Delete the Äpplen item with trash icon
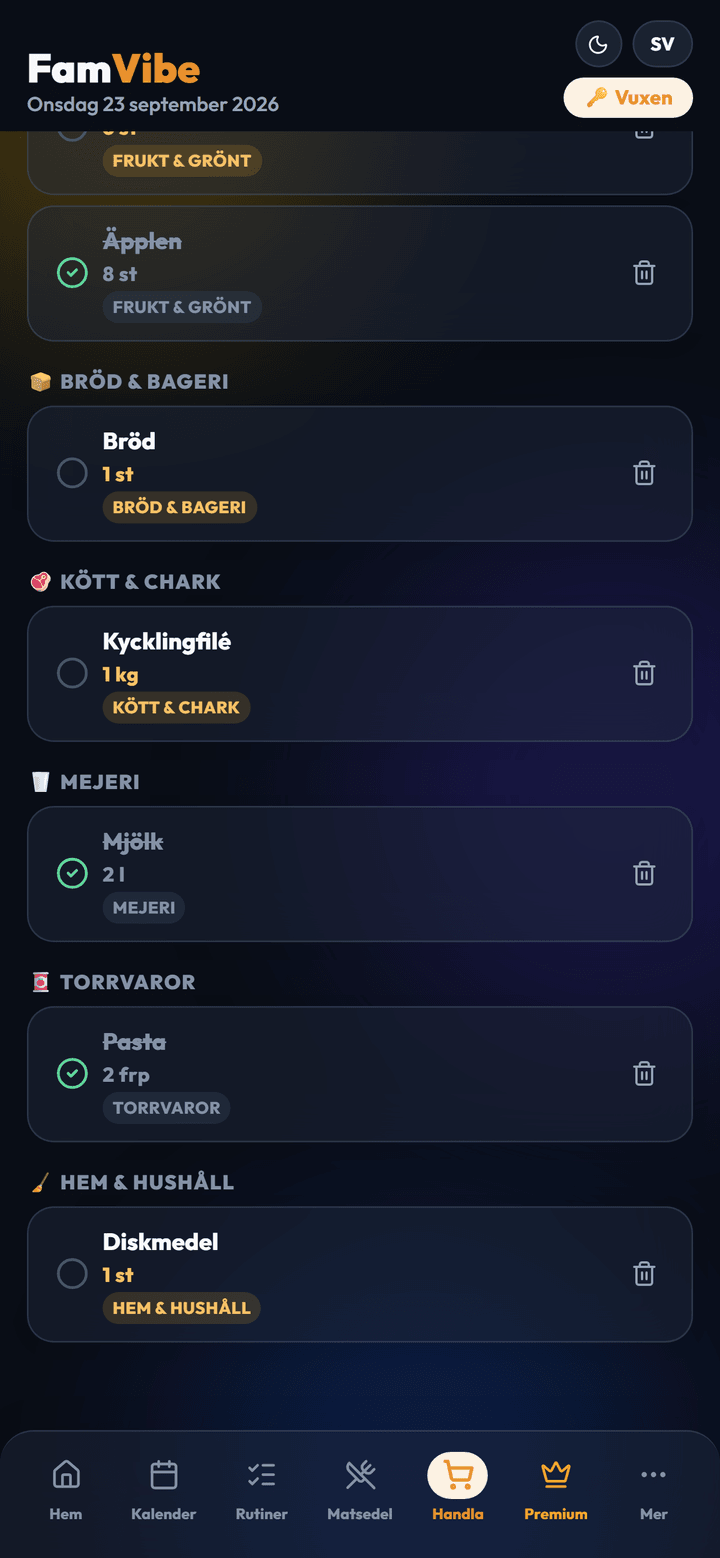Screen dimensions: 720x1558 [x=644, y=273]
